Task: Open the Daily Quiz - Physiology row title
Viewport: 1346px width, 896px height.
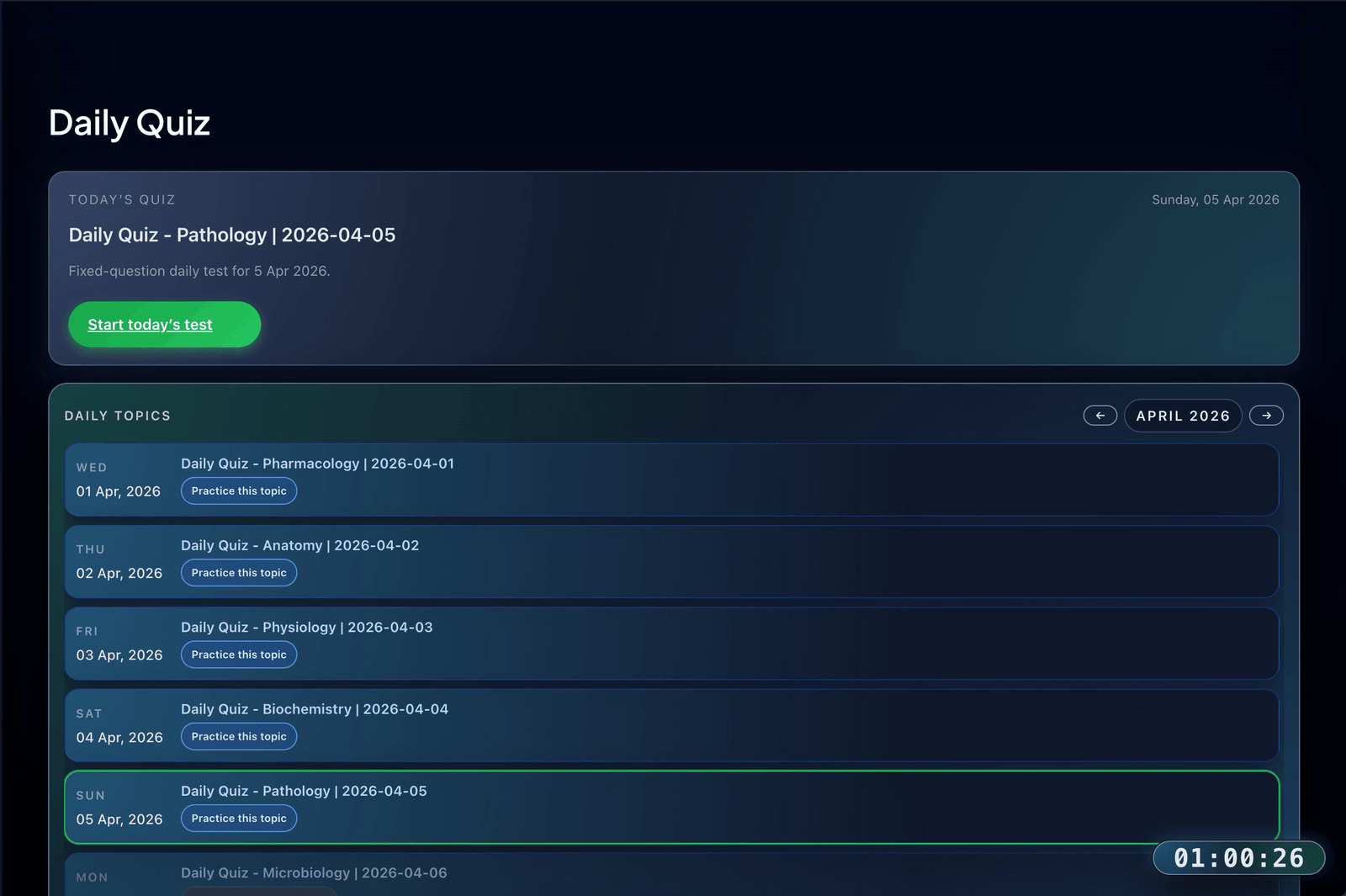Action: pyautogui.click(x=306, y=628)
